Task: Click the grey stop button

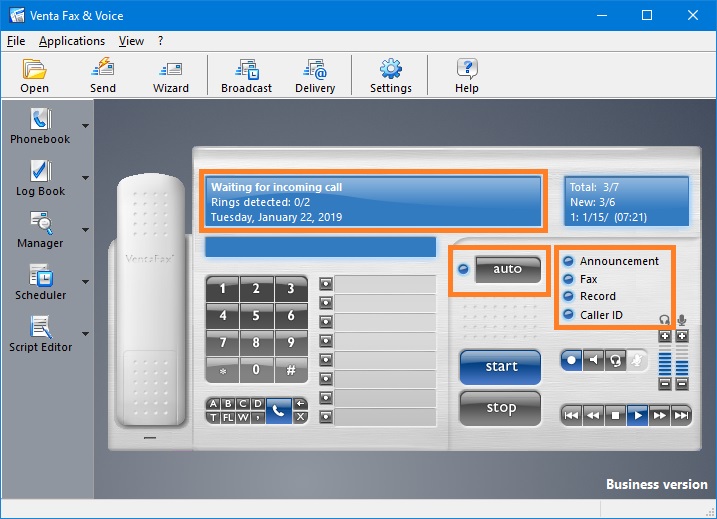Action: coord(501,408)
